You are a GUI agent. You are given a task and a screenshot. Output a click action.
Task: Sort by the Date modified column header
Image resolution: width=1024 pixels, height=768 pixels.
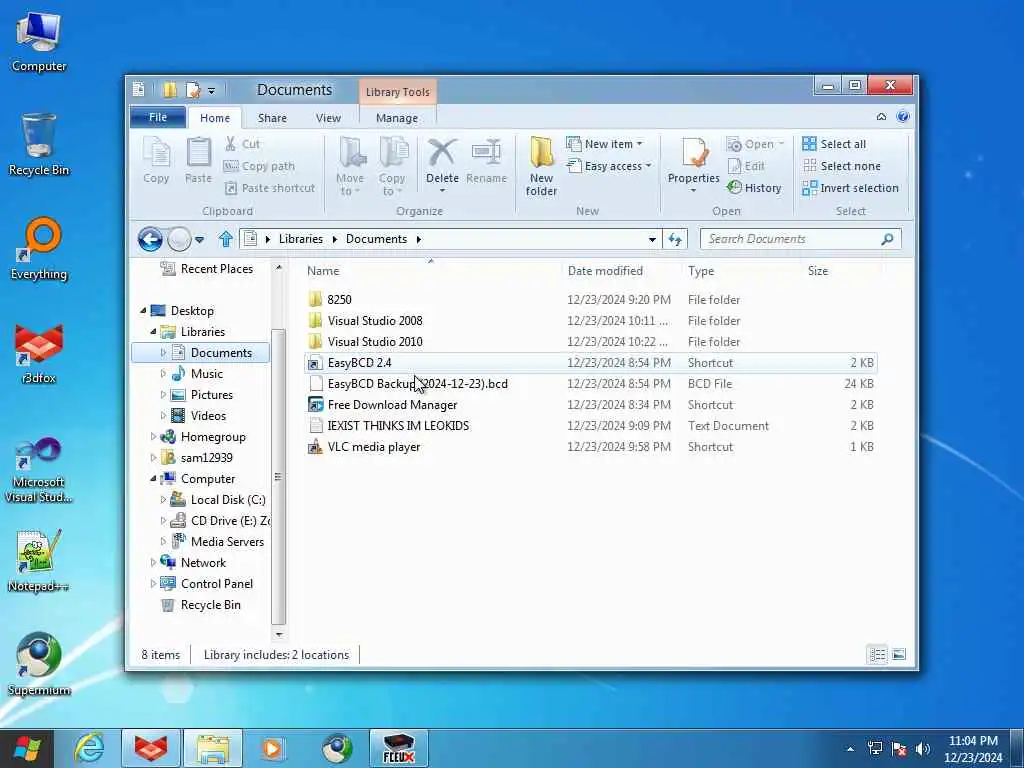tap(621, 270)
